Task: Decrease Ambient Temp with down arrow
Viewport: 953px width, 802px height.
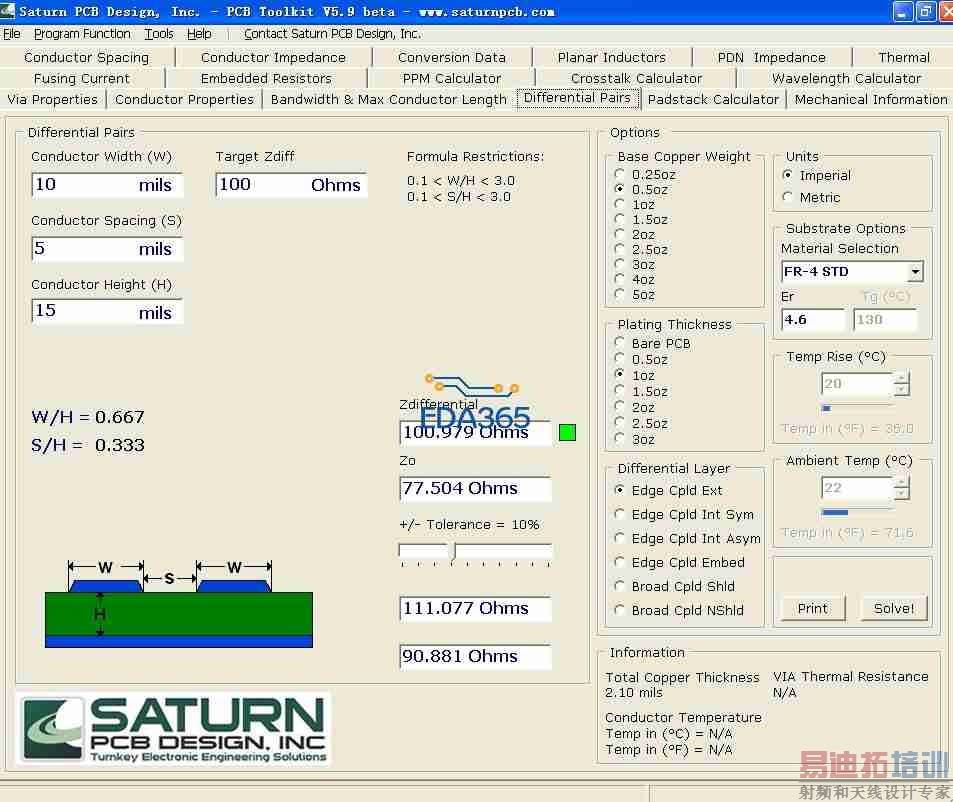Action: [902, 494]
